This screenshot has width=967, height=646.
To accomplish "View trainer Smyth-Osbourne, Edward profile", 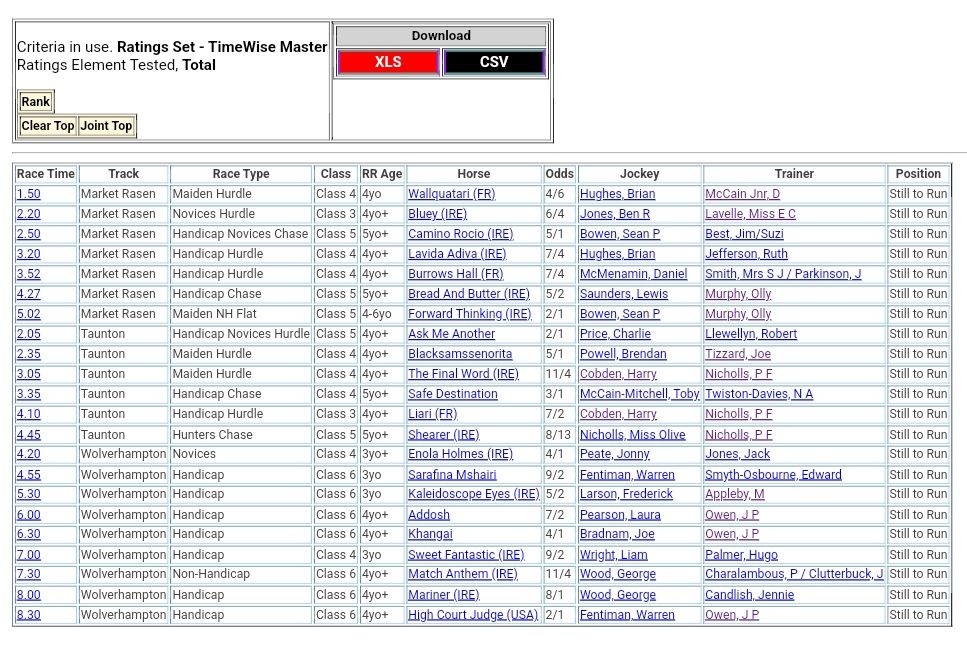I will tap(773, 475).
